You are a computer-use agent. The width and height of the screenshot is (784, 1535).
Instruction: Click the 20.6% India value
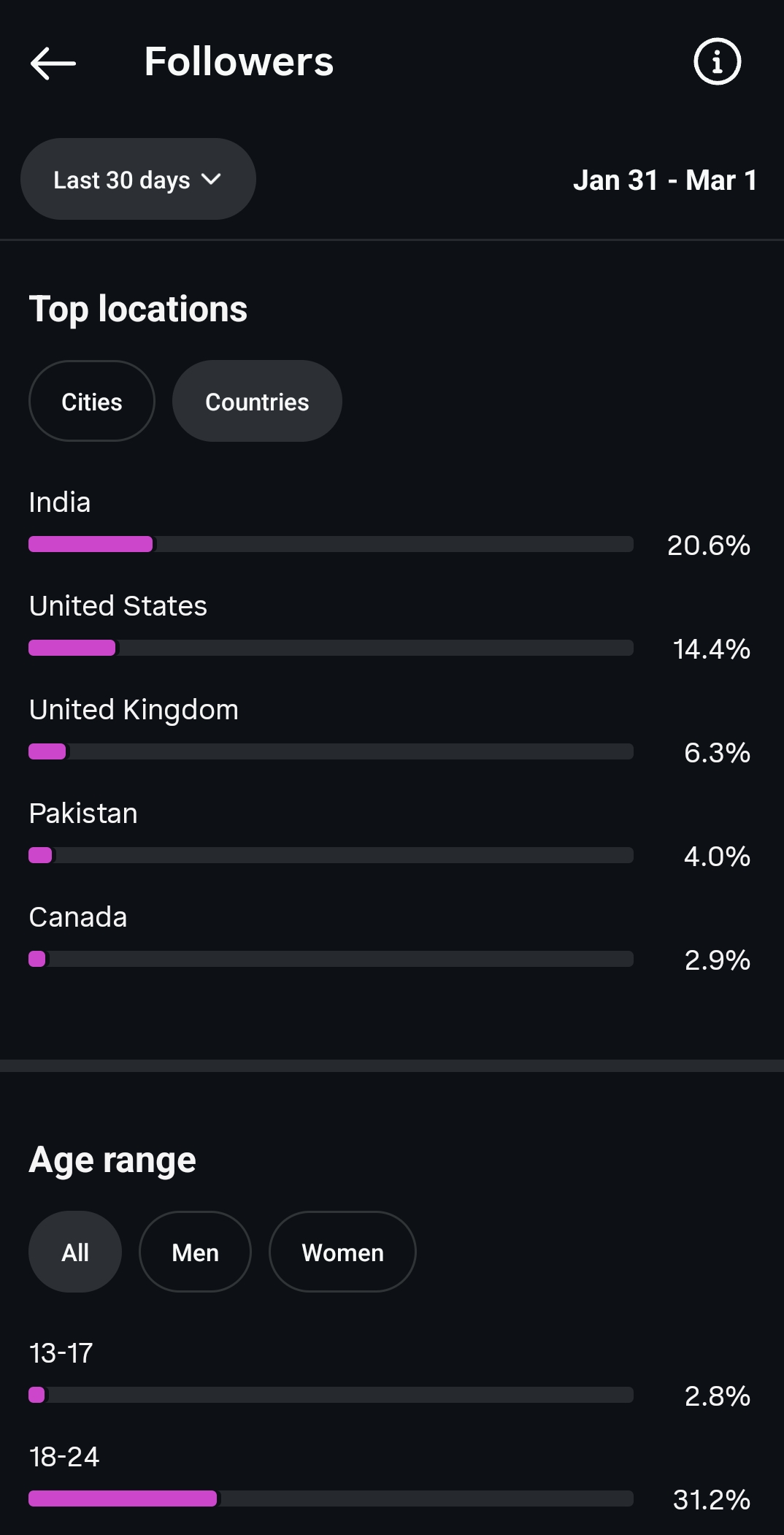pos(708,546)
